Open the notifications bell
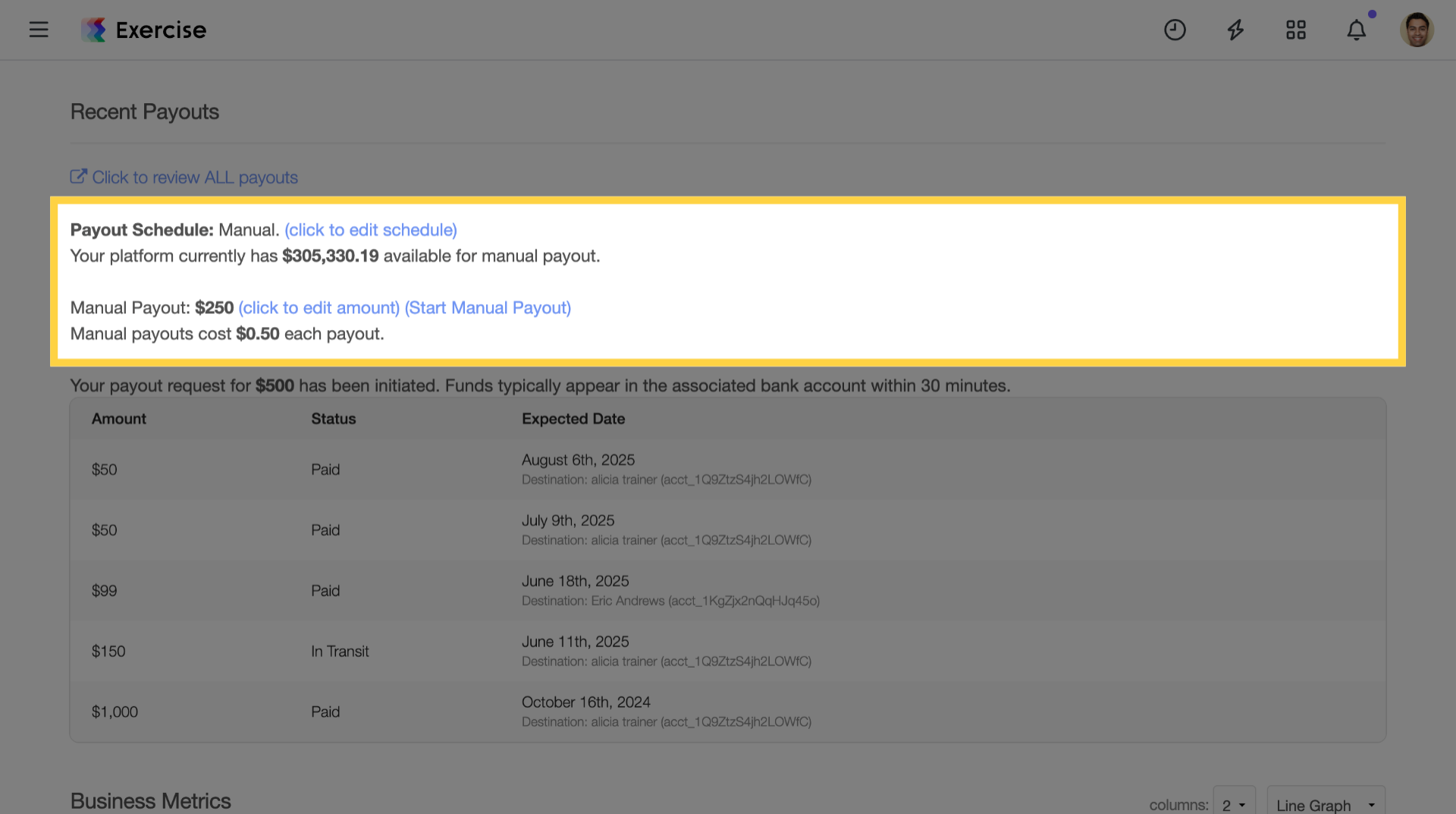 1357,30
